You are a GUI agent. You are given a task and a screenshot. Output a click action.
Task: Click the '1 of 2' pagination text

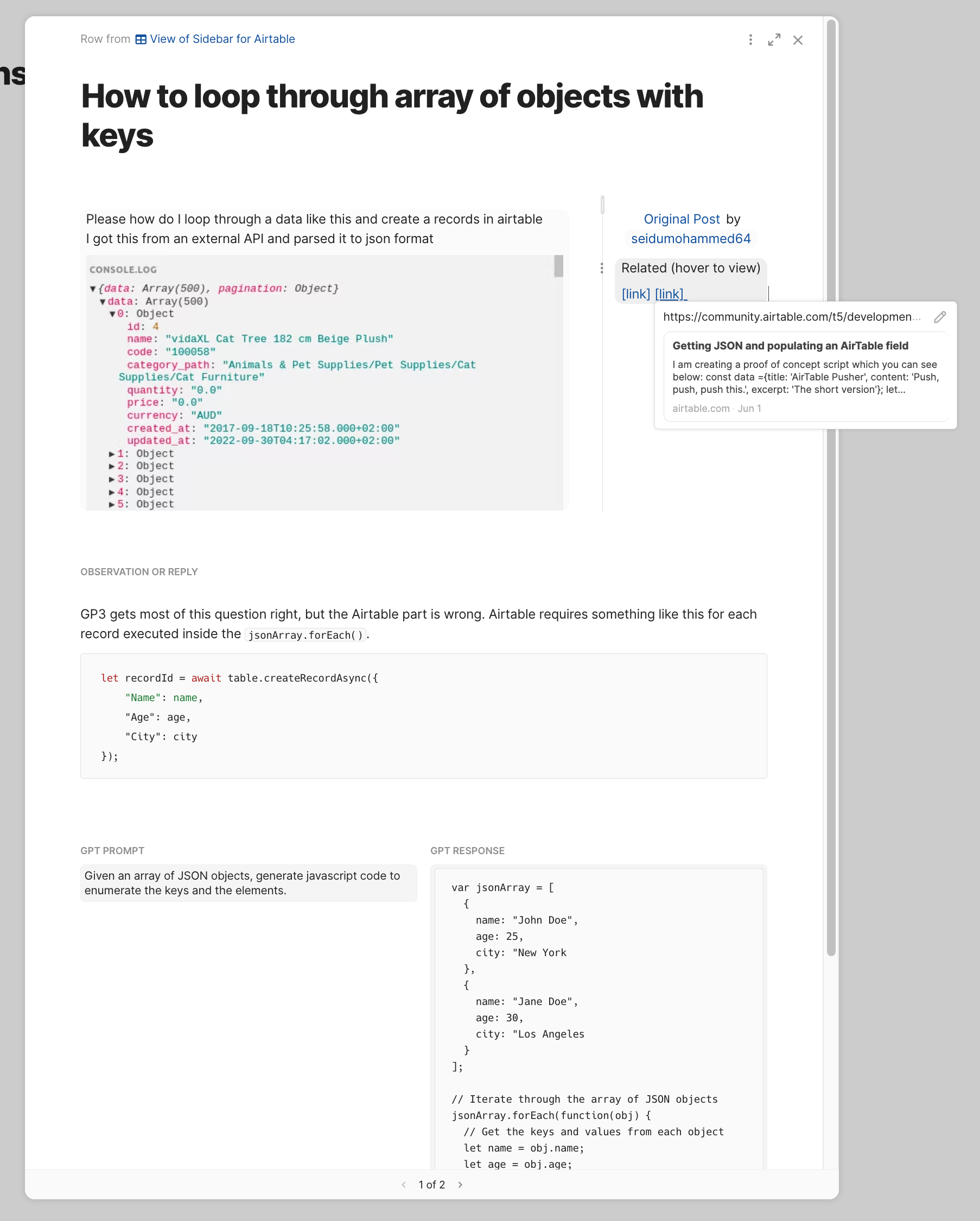431,1185
